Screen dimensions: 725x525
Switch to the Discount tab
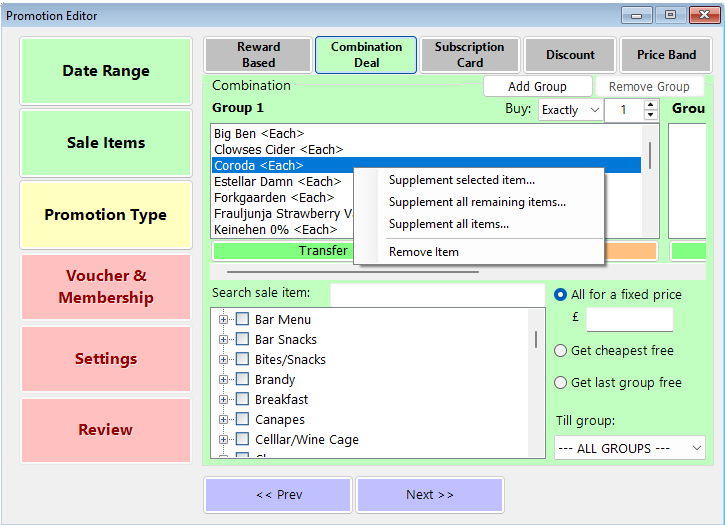570,55
